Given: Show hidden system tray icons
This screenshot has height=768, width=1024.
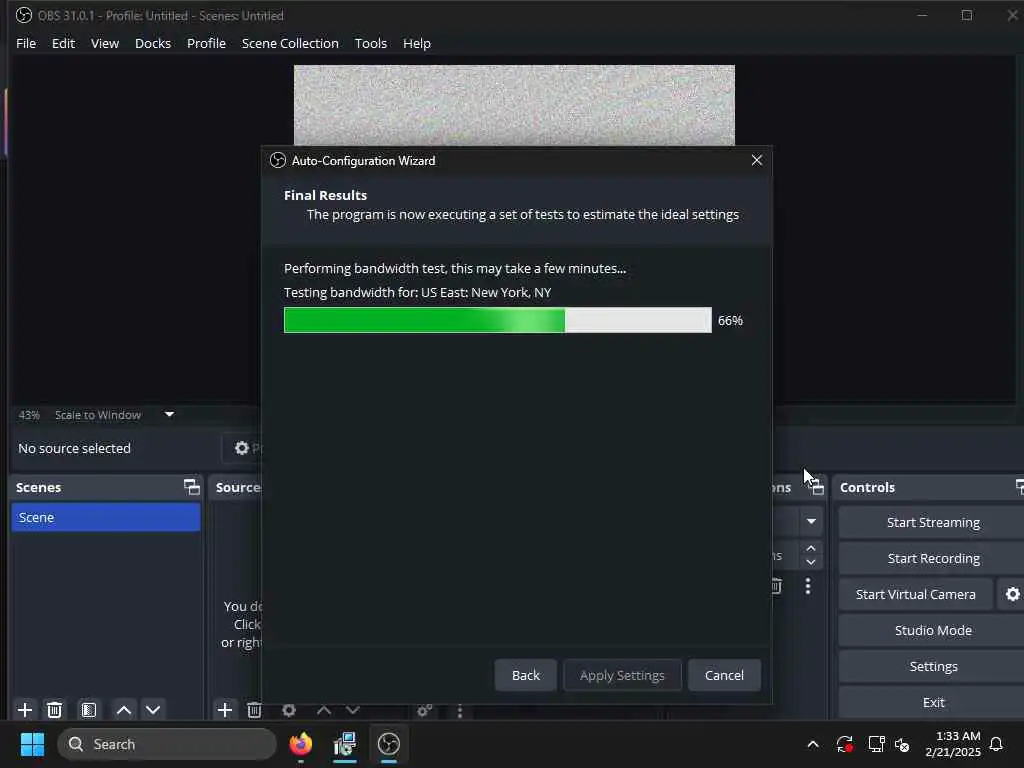Looking at the screenshot, I should [x=813, y=744].
